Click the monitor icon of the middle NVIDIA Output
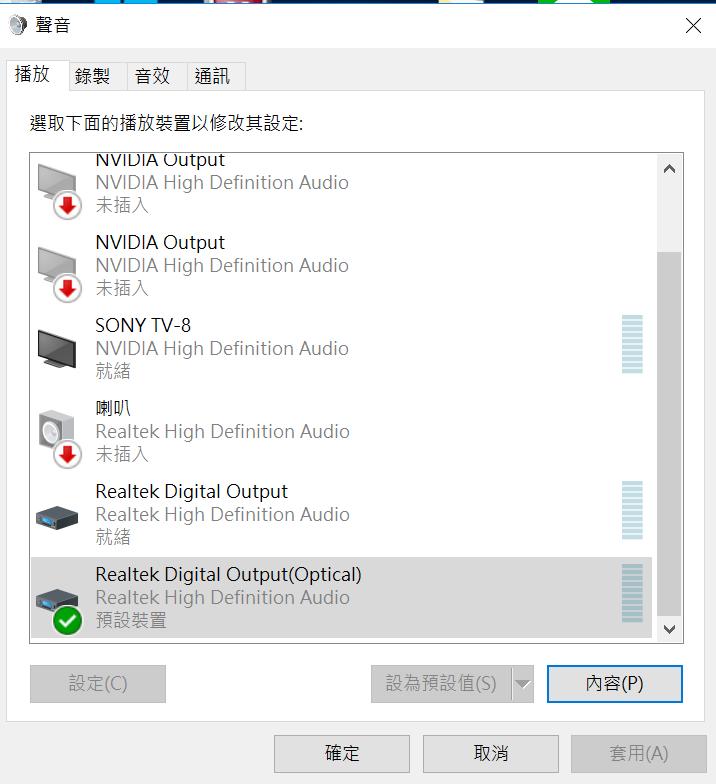 tap(60, 274)
